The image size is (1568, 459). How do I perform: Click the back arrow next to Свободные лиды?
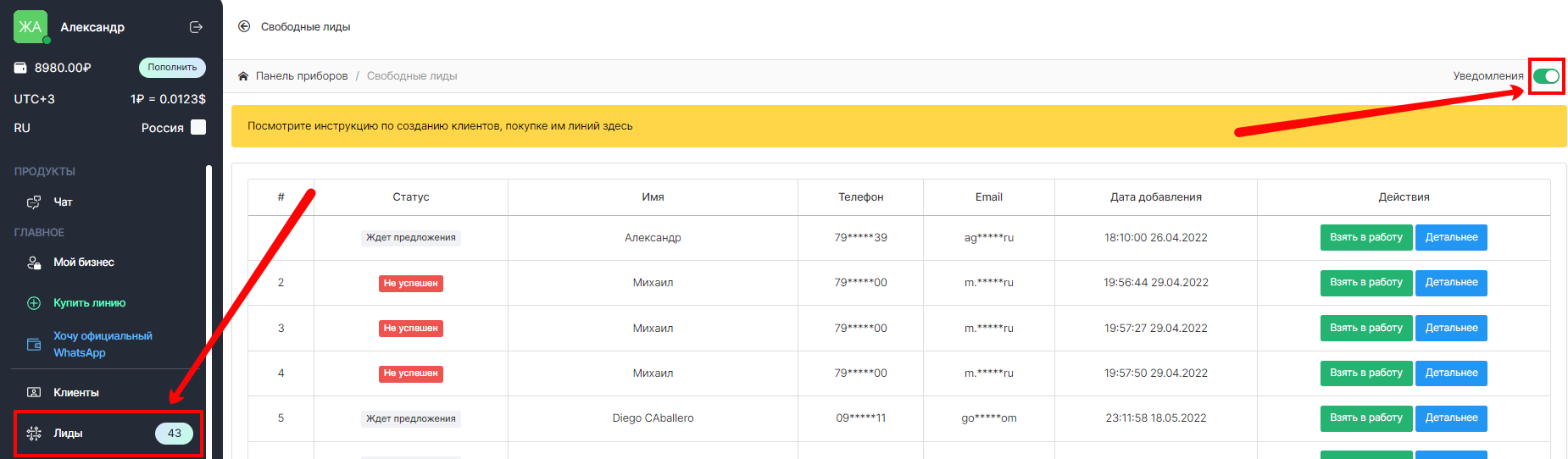tap(244, 26)
